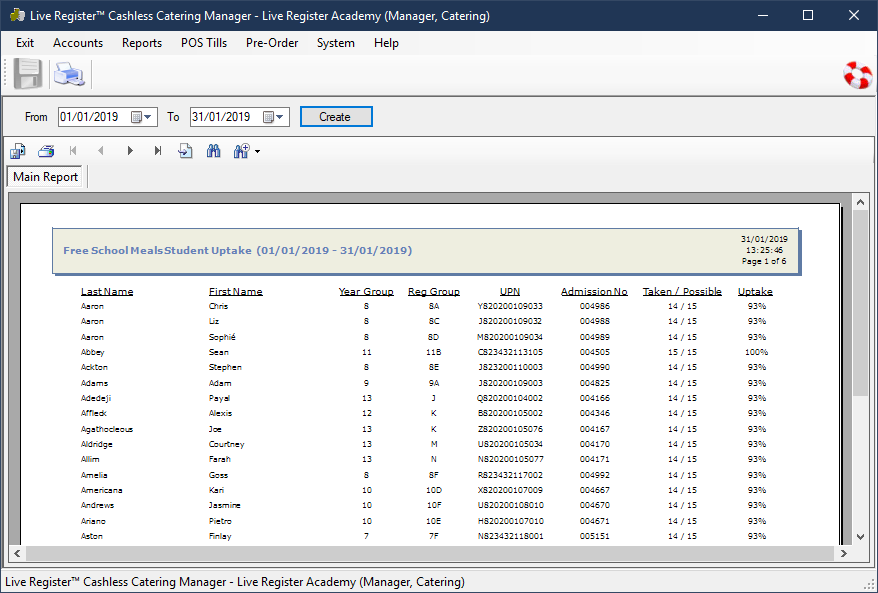
Task: Click last name Aston
Action: tap(92, 536)
